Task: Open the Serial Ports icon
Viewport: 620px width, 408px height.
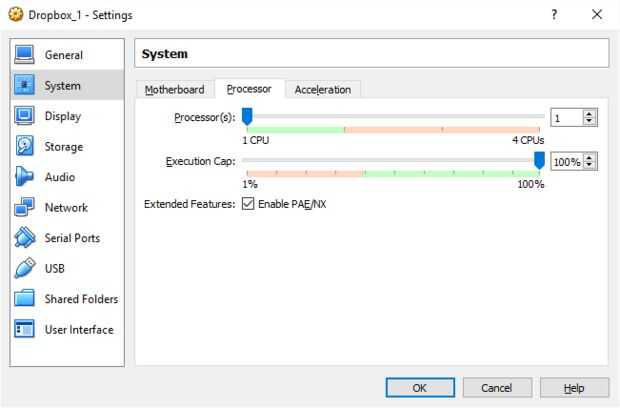Action: coord(26,238)
